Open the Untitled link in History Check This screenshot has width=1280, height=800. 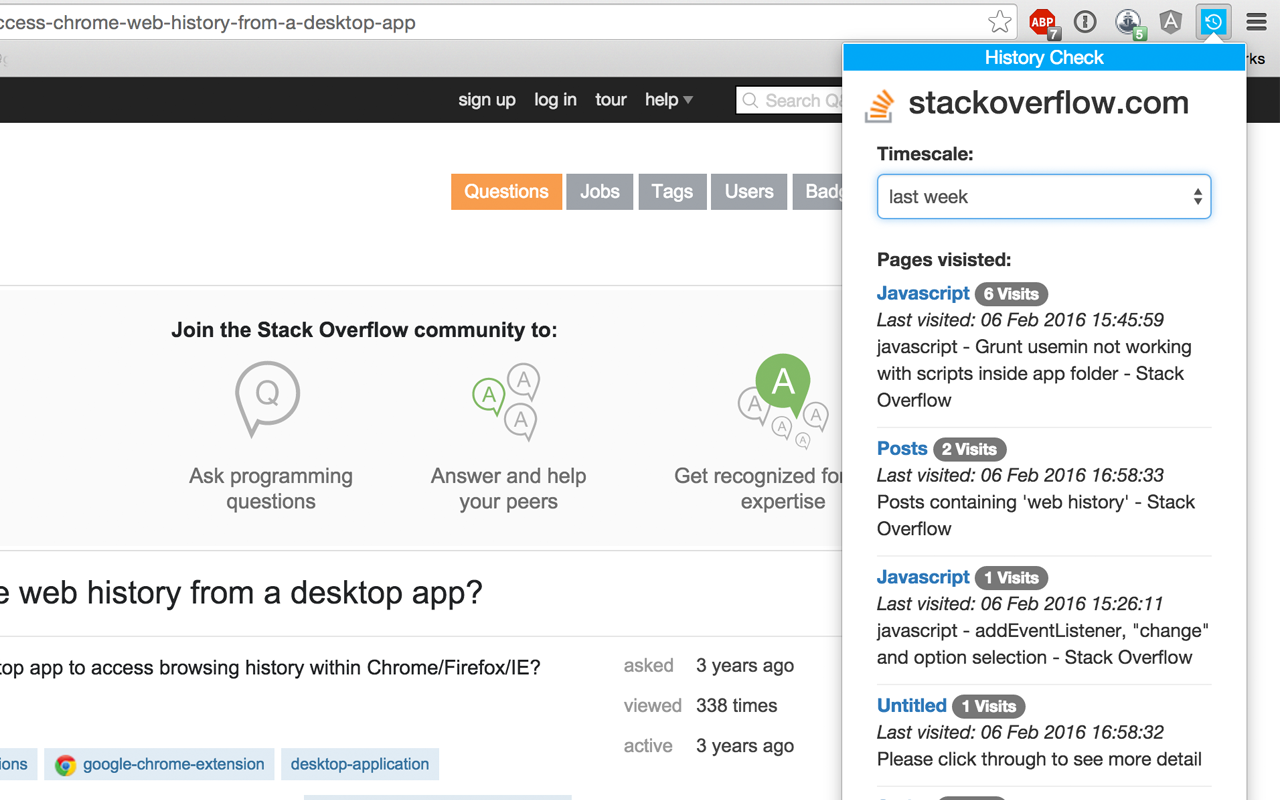[912, 706]
